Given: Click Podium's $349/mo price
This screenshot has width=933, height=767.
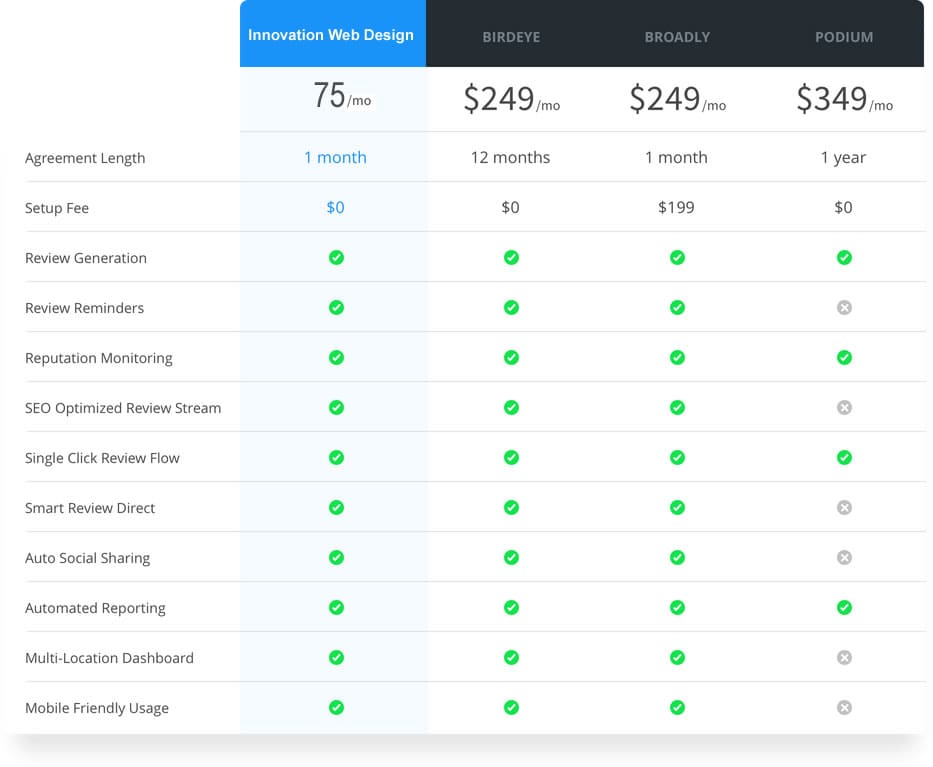Looking at the screenshot, I should coord(844,99).
